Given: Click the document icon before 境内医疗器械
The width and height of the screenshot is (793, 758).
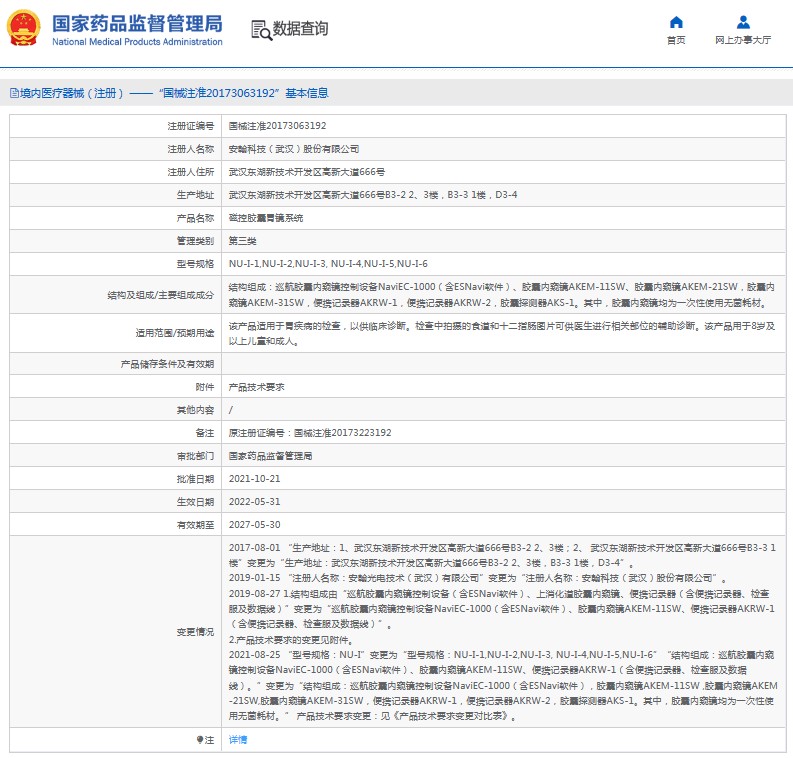Looking at the screenshot, I should pyautogui.click(x=13, y=93).
